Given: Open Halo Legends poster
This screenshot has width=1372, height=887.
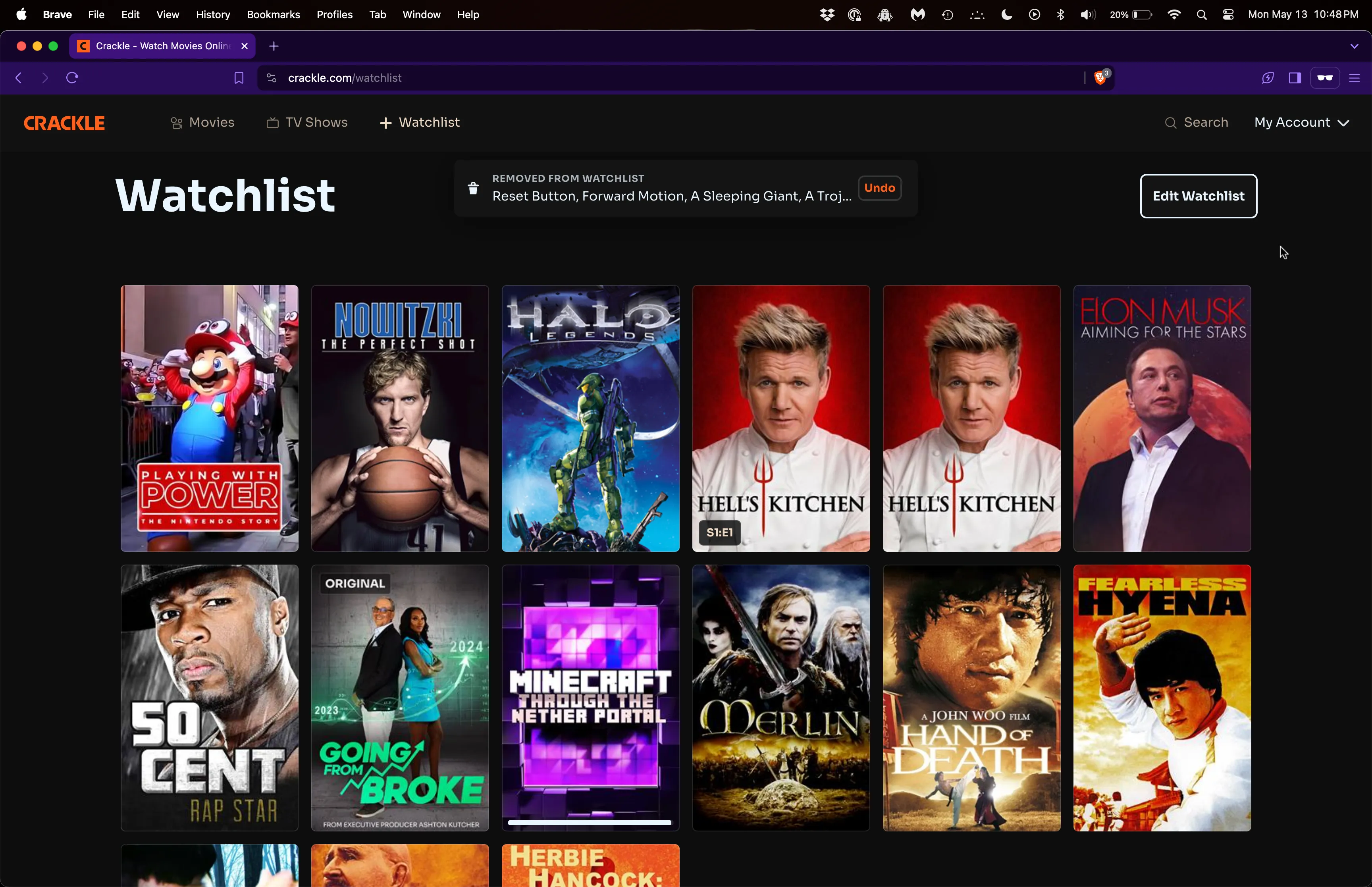Looking at the screenshot, I should click(x=590, y=418).
